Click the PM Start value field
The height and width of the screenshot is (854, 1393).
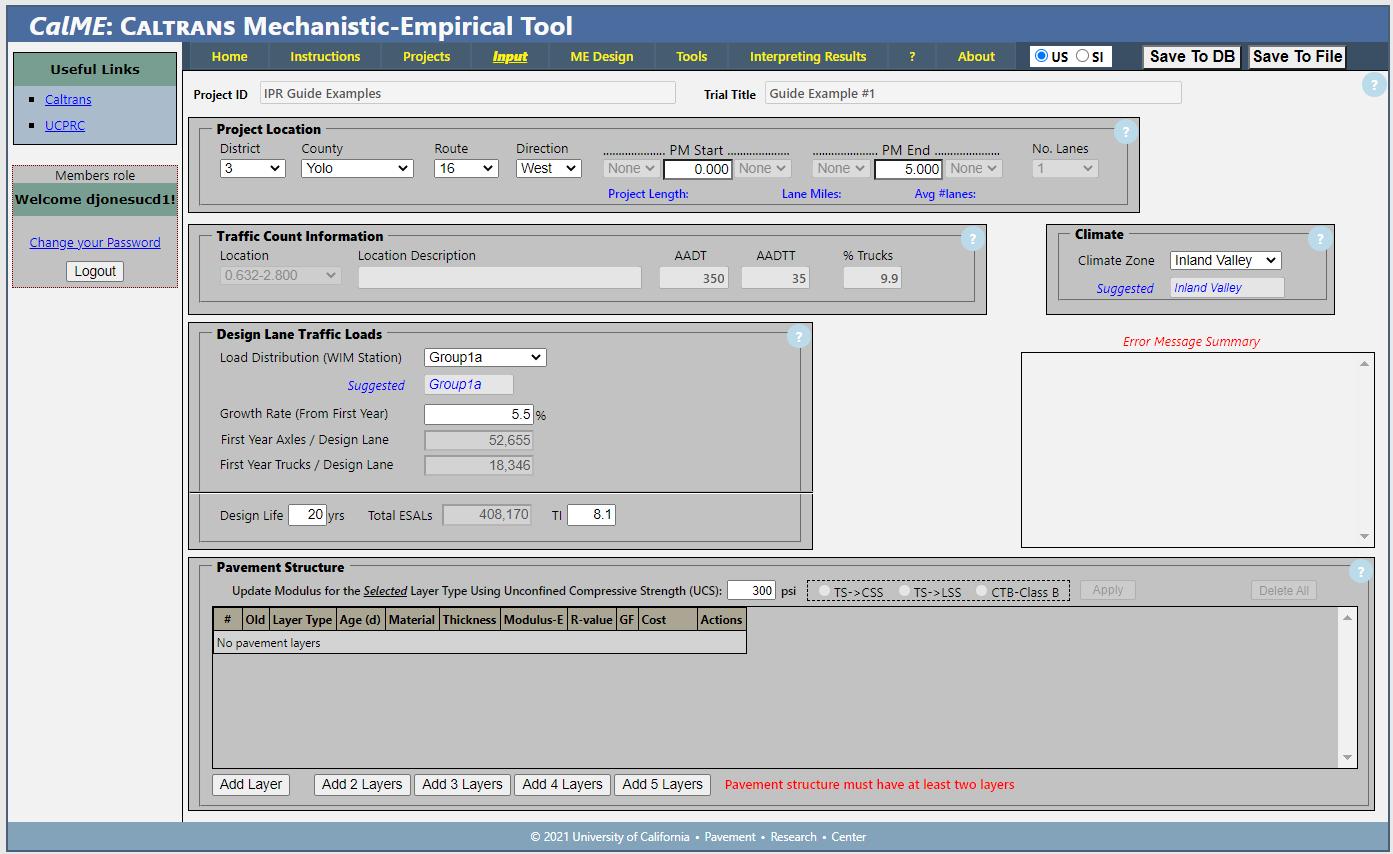point(698,169)
